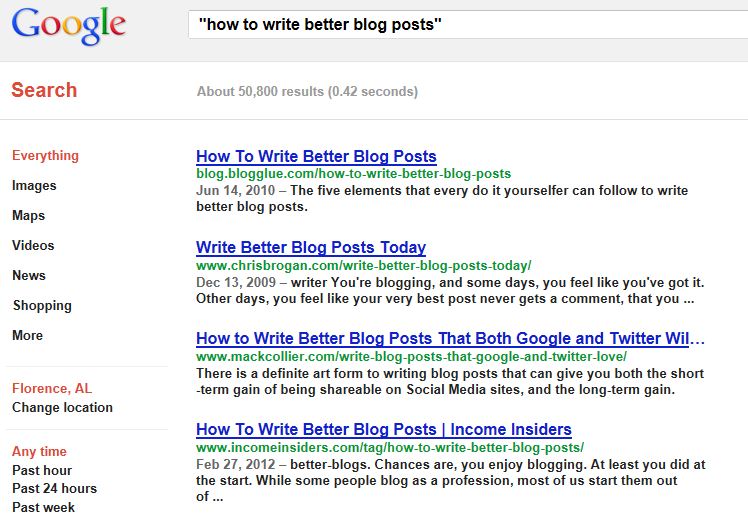Screen dimensions: 748x516
Task: Filter results to Past hour
Action: tap(42, 470)
